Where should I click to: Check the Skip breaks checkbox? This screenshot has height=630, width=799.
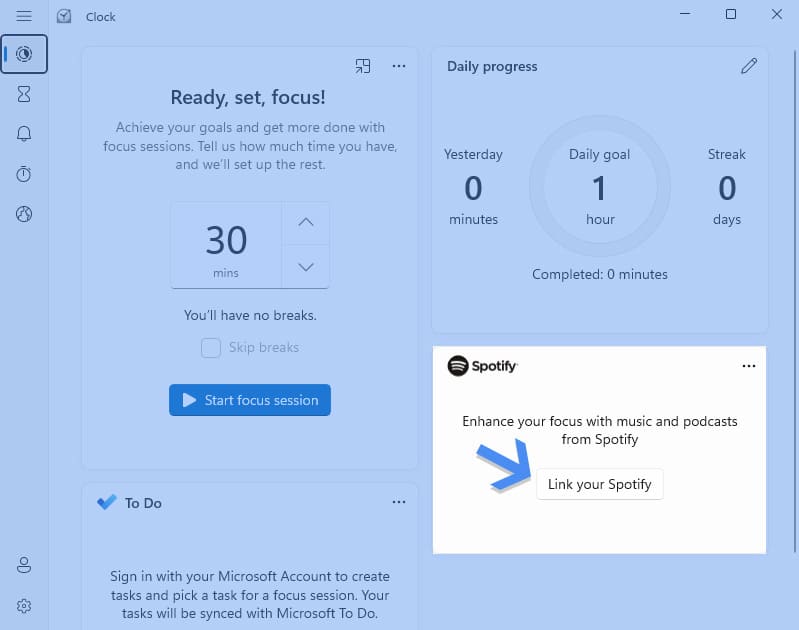click(x=211, y=348)
